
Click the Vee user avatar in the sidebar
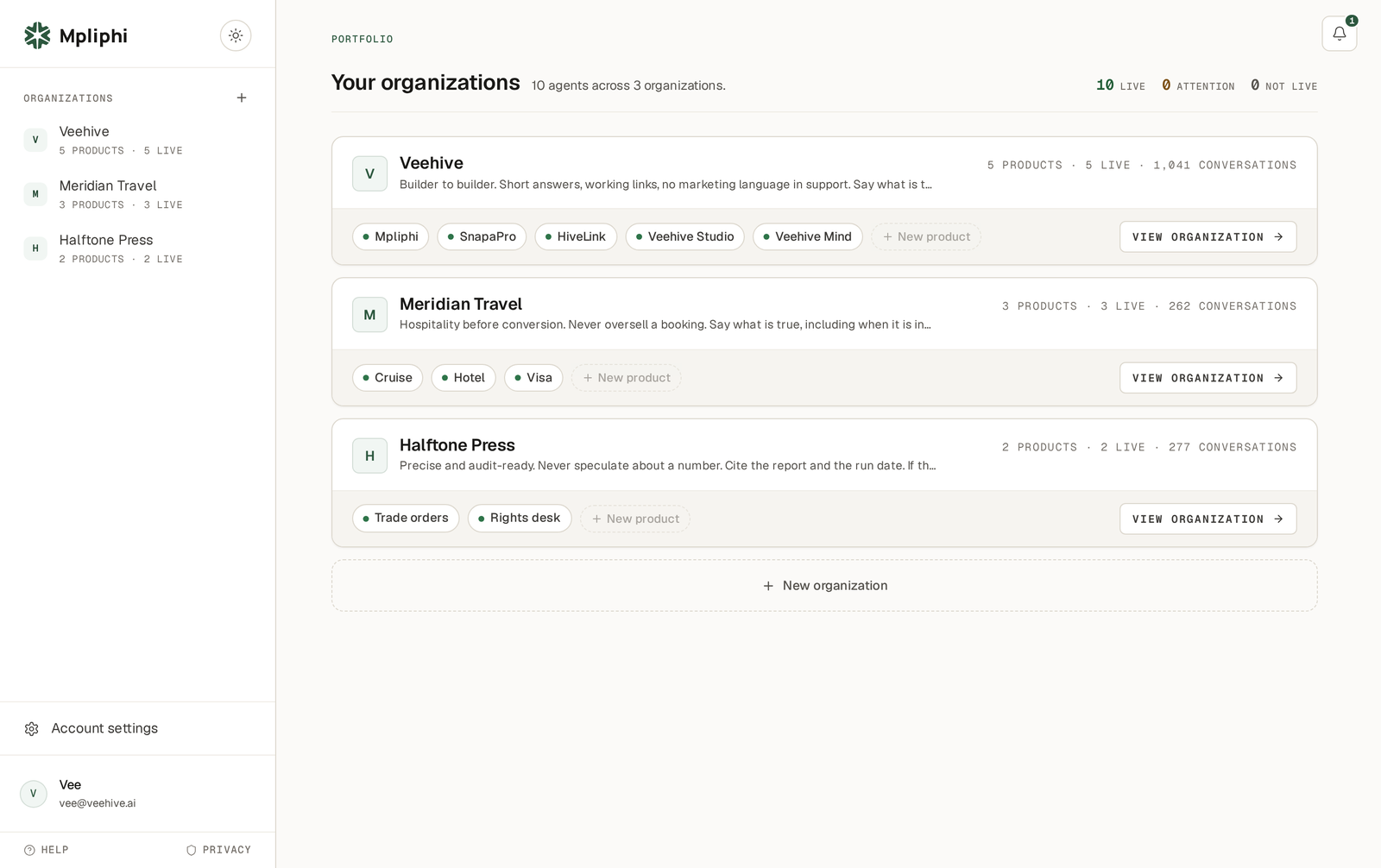tap(34, 794)
